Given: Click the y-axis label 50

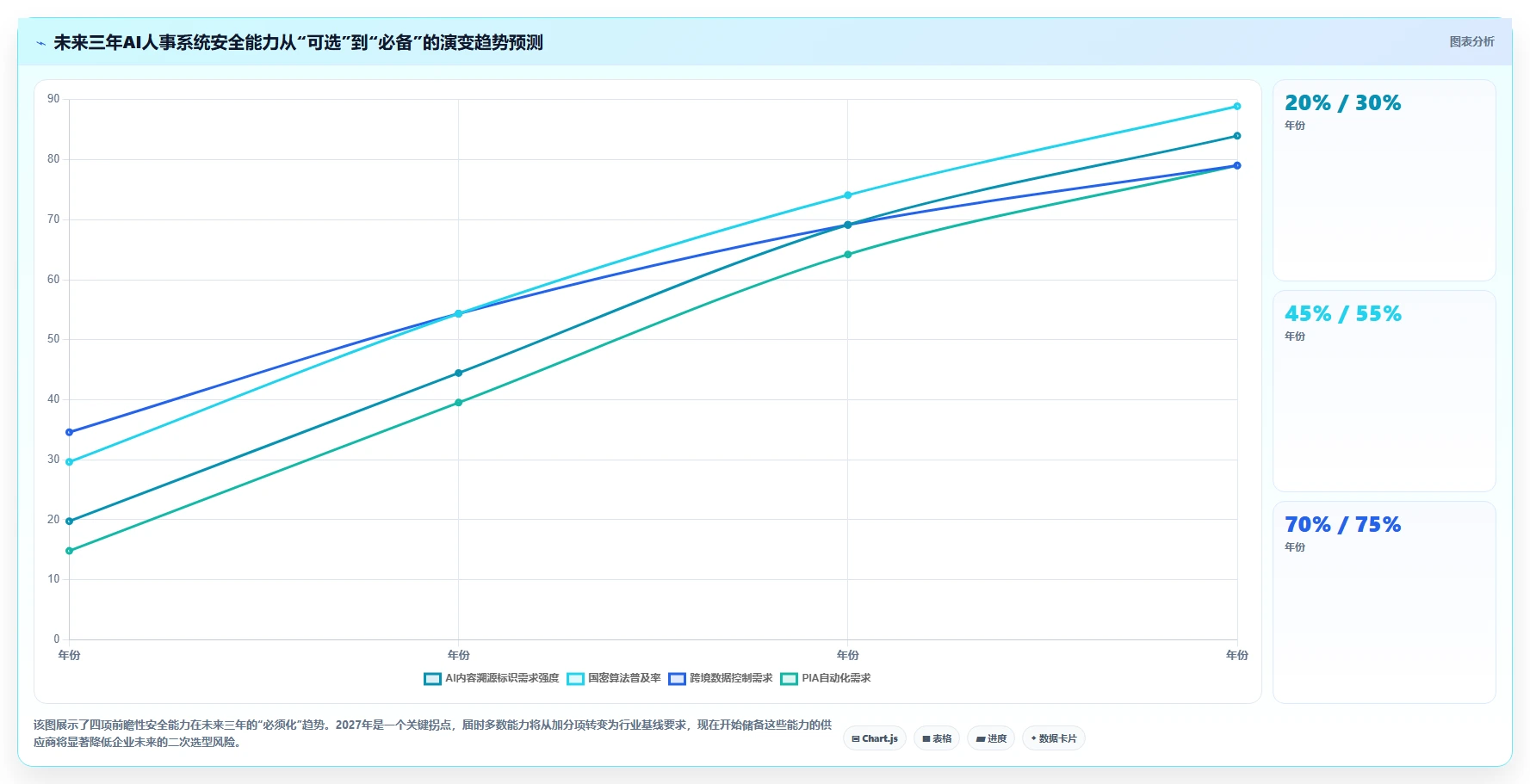Looking at the screenshot, I should click(53, 339).
